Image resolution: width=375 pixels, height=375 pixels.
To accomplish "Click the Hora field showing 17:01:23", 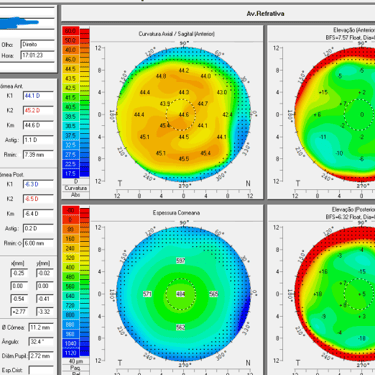I will tap(37, 55).
